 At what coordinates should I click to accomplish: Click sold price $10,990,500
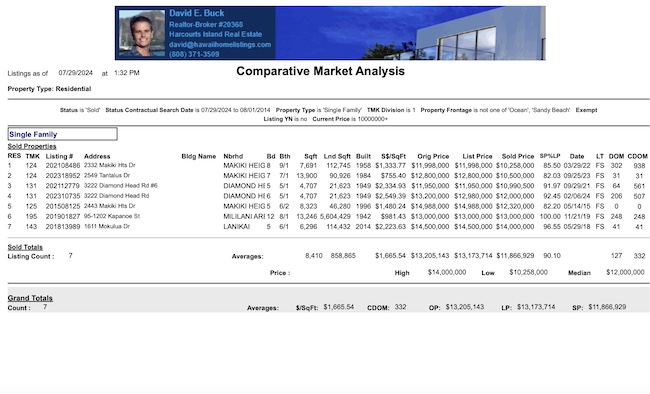click(x=515, y=186)
